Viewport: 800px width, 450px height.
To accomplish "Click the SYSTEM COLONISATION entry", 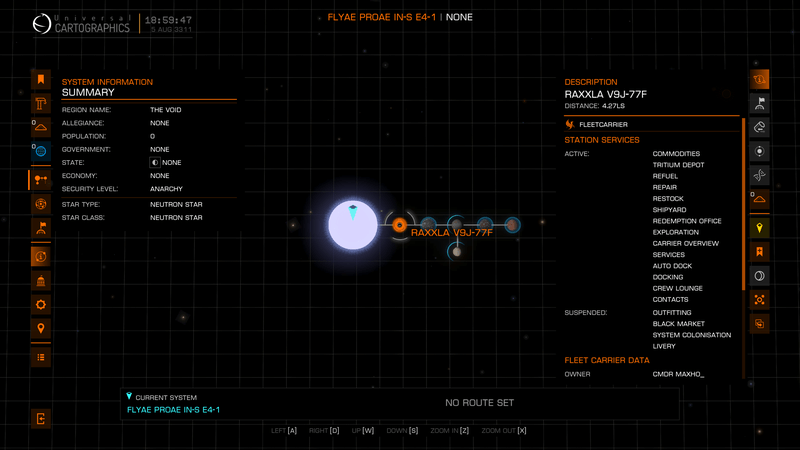I will 692,335.
